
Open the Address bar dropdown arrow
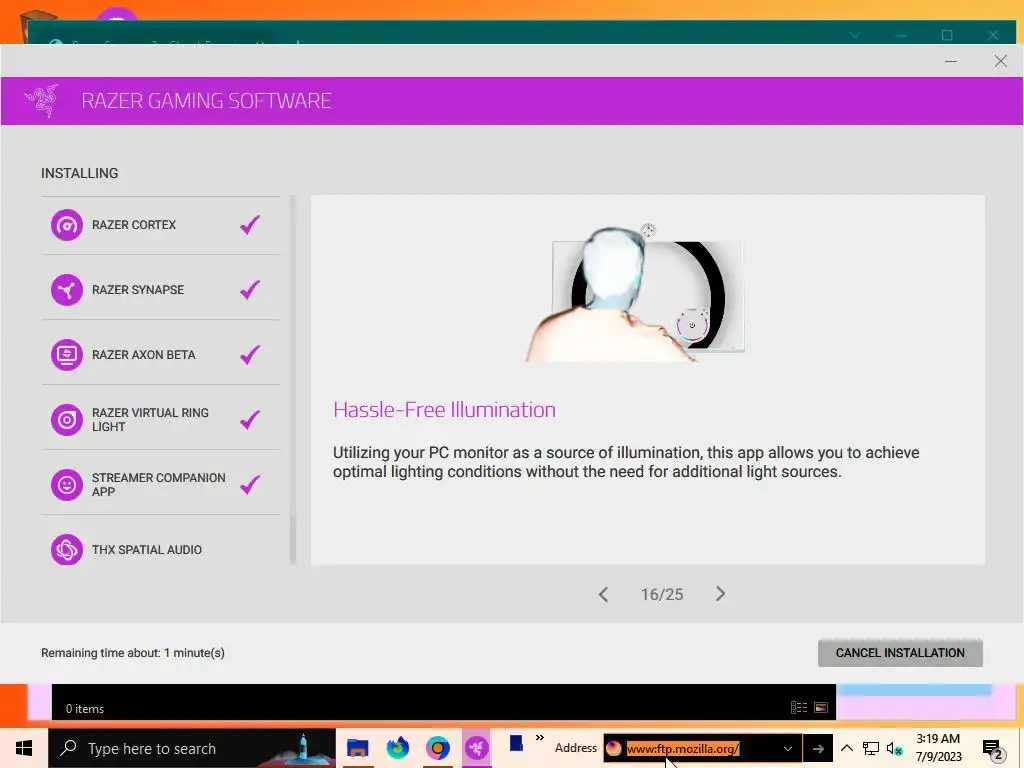click(x=788, y=748)
